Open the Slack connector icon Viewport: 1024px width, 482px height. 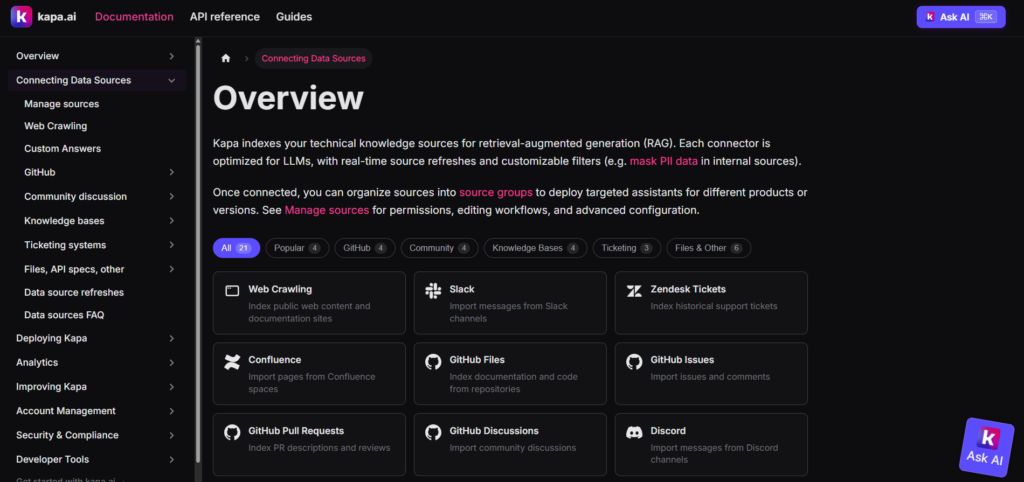433,290
